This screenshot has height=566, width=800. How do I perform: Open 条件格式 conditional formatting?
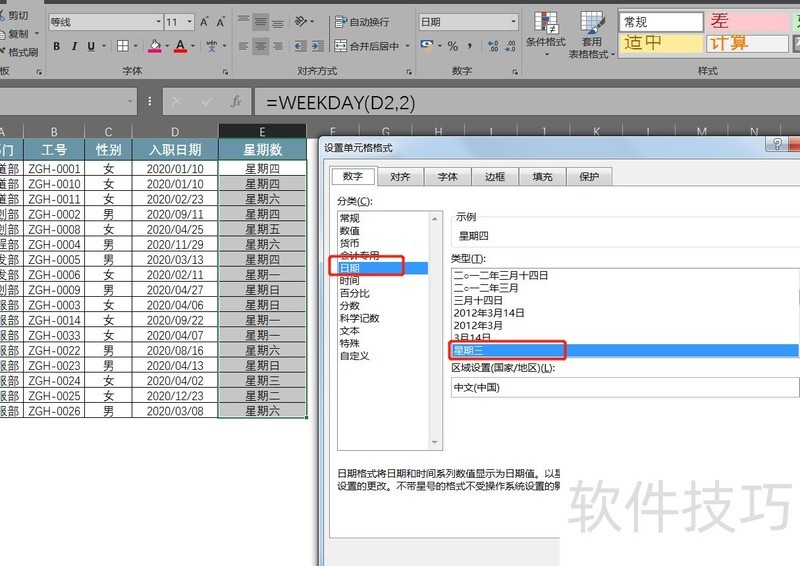[545, 34]
